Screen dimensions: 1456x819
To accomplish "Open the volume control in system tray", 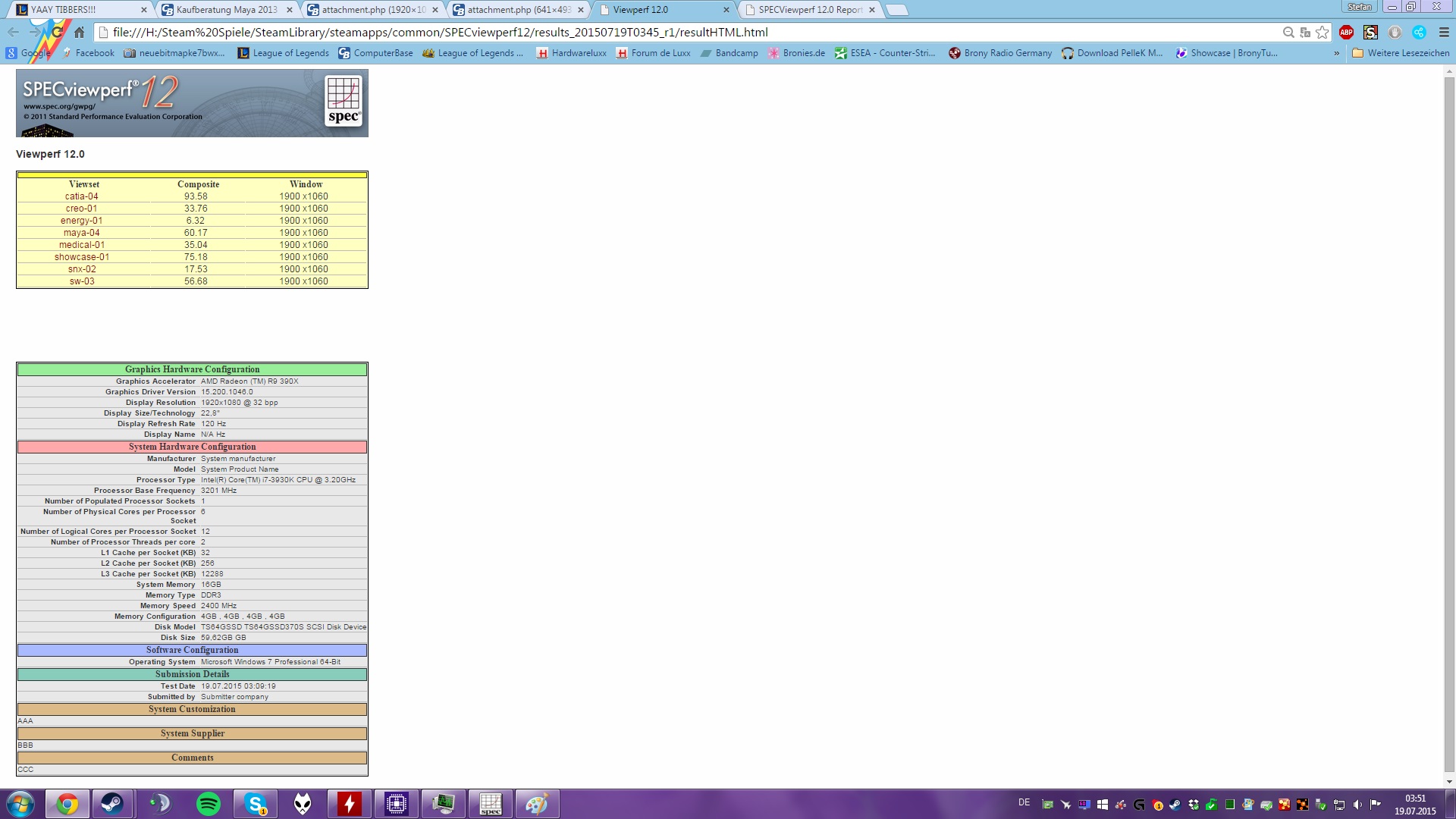I will click(1357, 805).
